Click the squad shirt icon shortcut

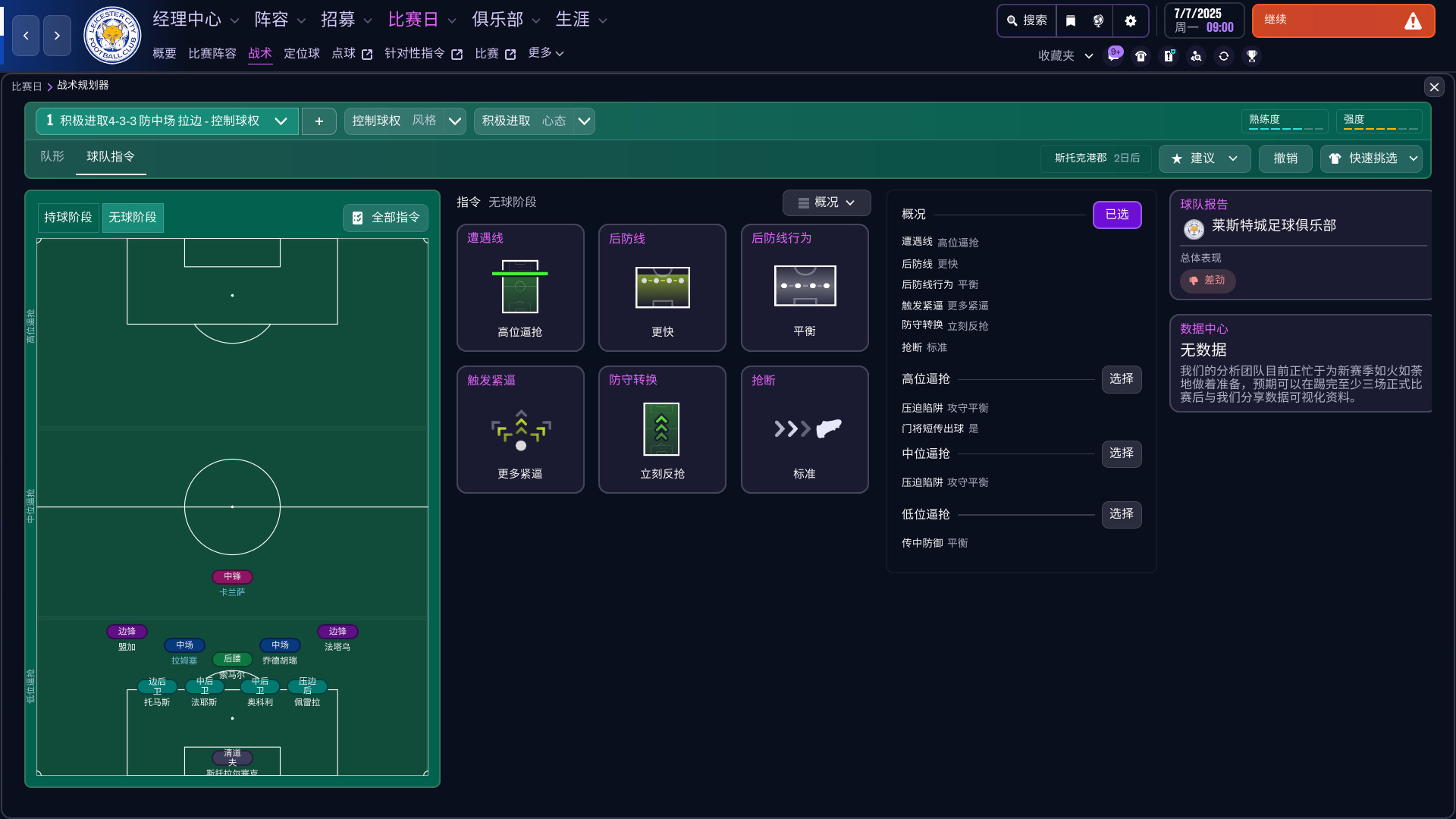point(1141,56)
